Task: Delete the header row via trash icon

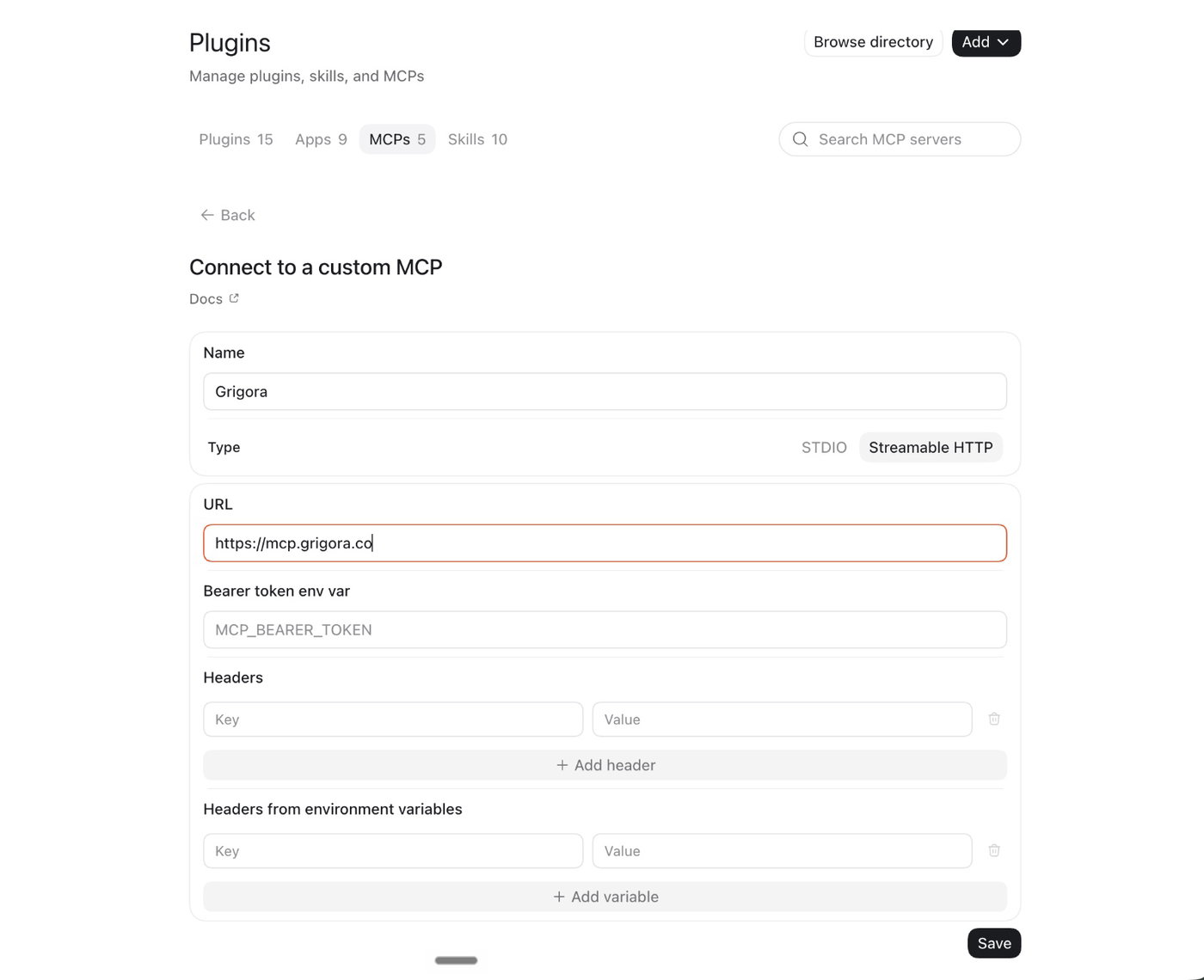Action: coord(994,719)
